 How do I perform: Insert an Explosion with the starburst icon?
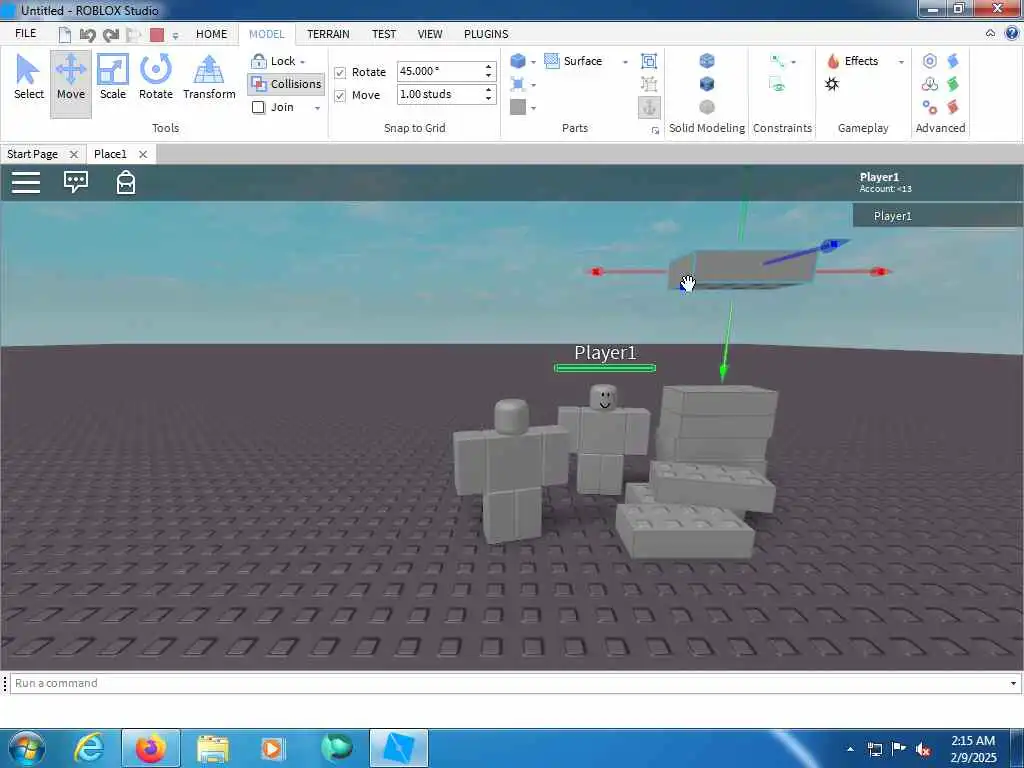(x=832, y=84)
